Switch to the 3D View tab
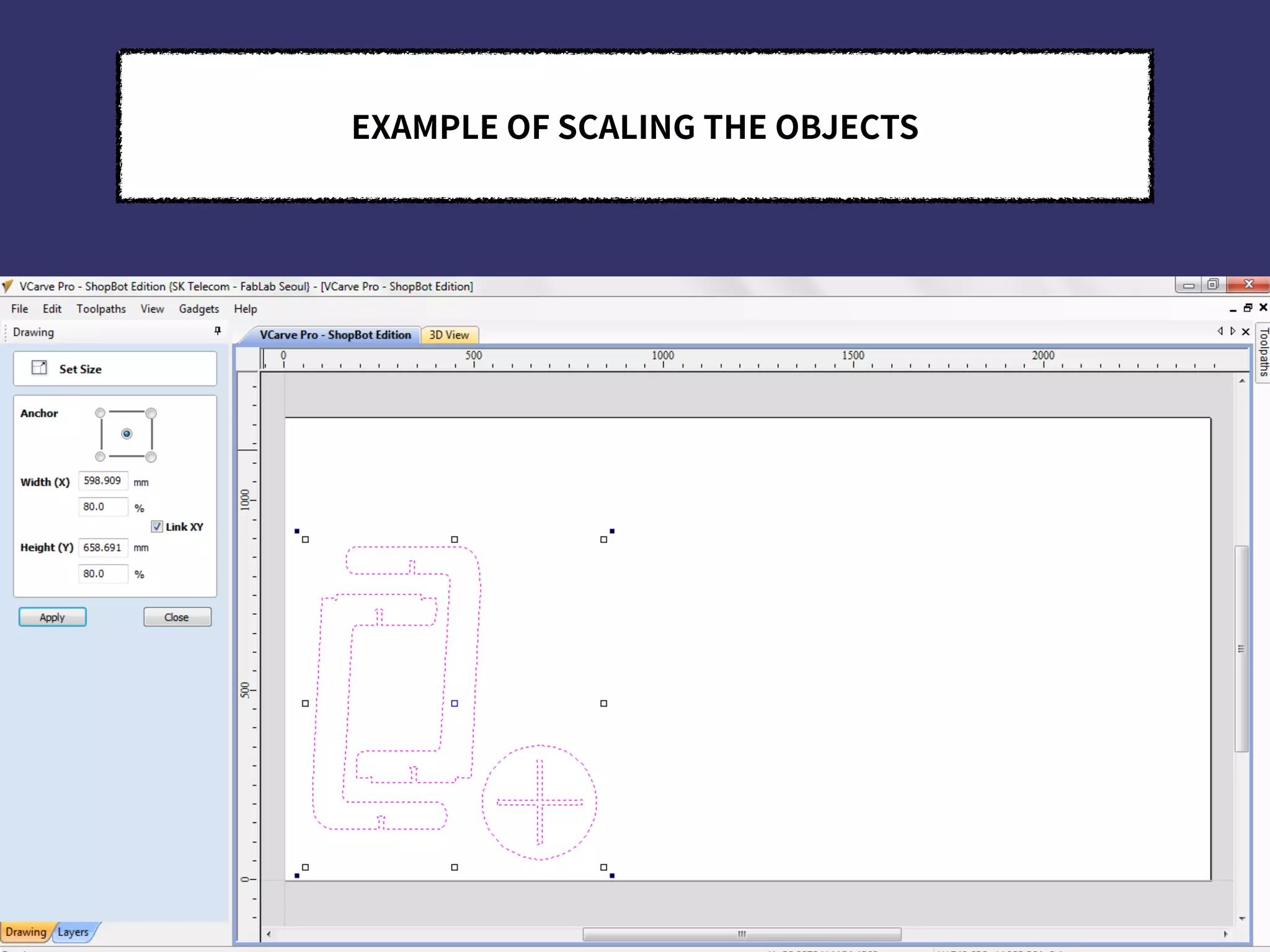 tap(449, 335)
